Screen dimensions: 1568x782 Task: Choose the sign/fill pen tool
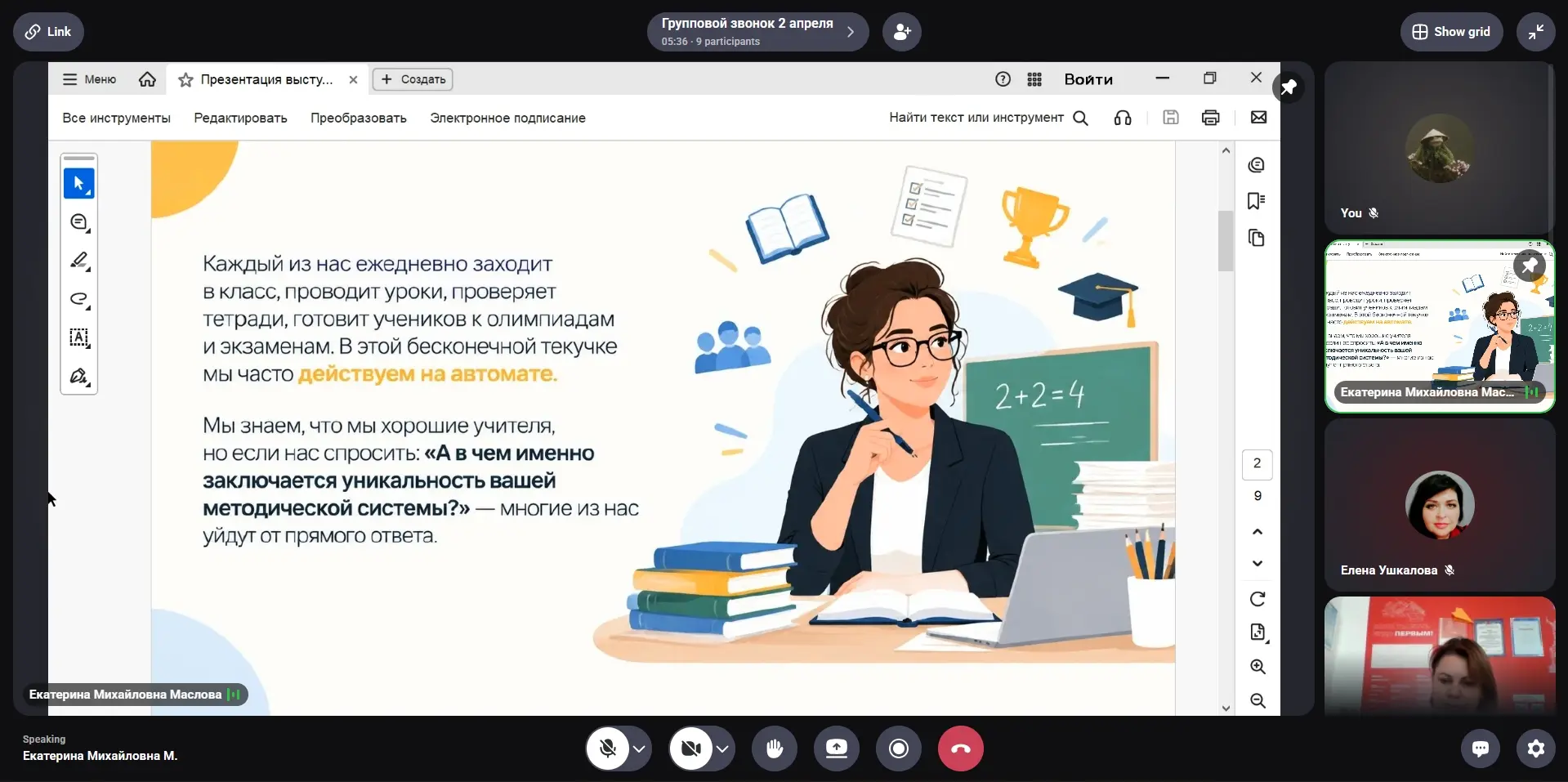click(x=79, y=376)
